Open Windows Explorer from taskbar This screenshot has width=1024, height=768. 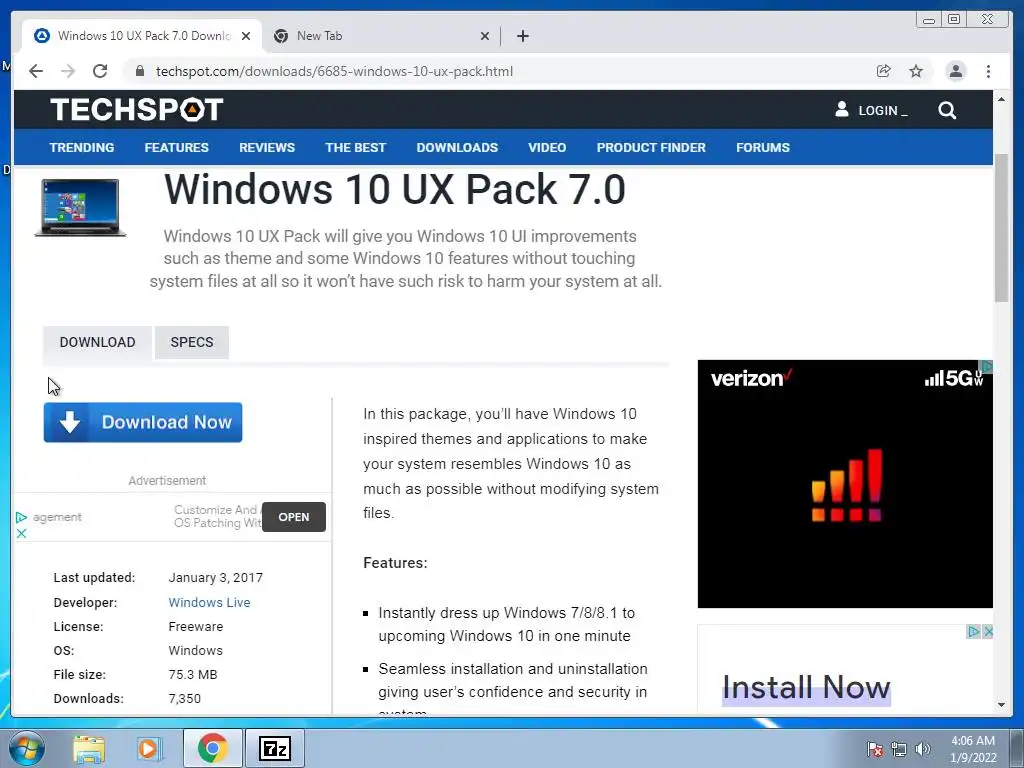tap(89, 749)
